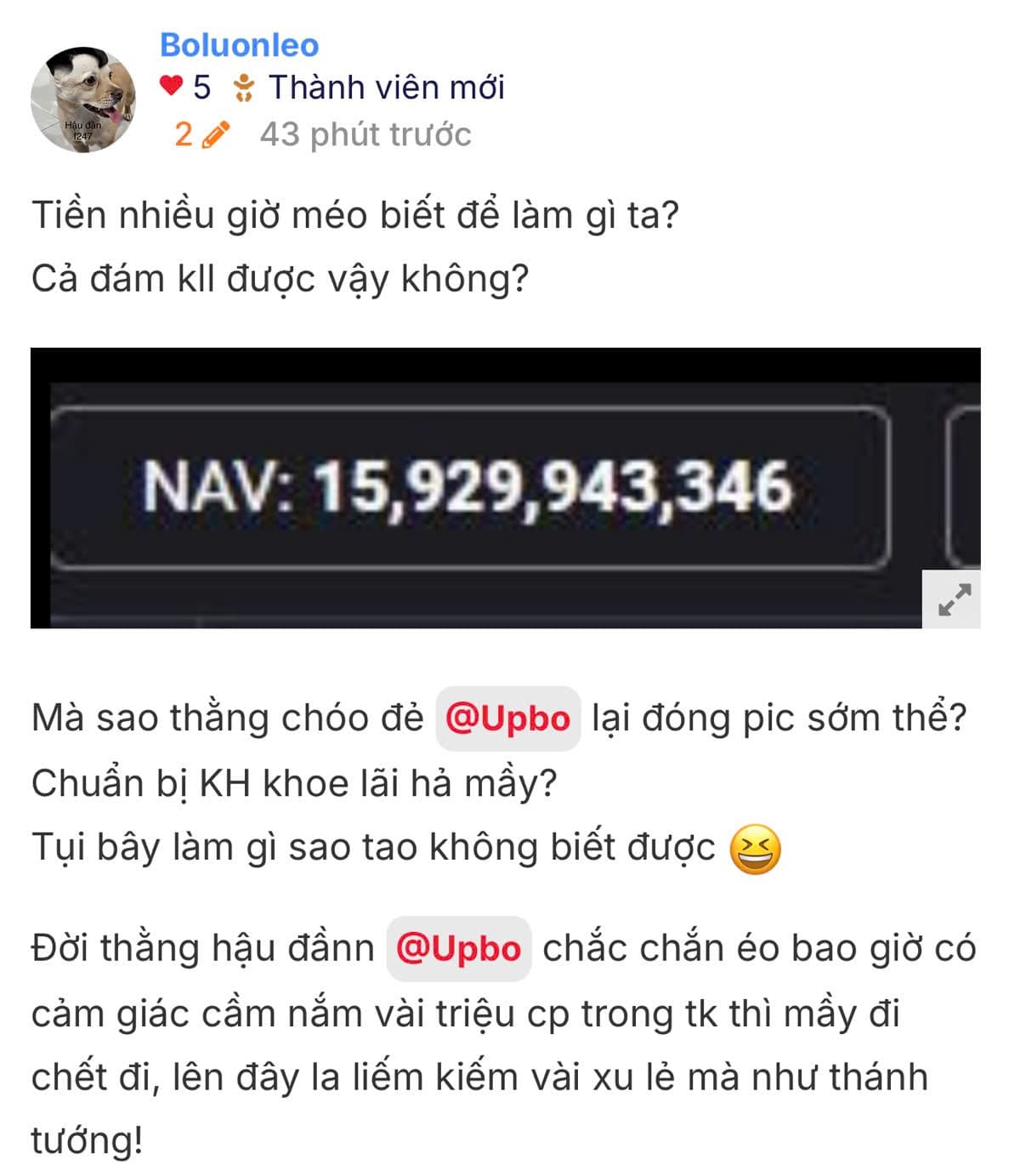Screen dimensions: 1009x1176
Task: Expand the NAV screenshot to full size
Action: 952,599
